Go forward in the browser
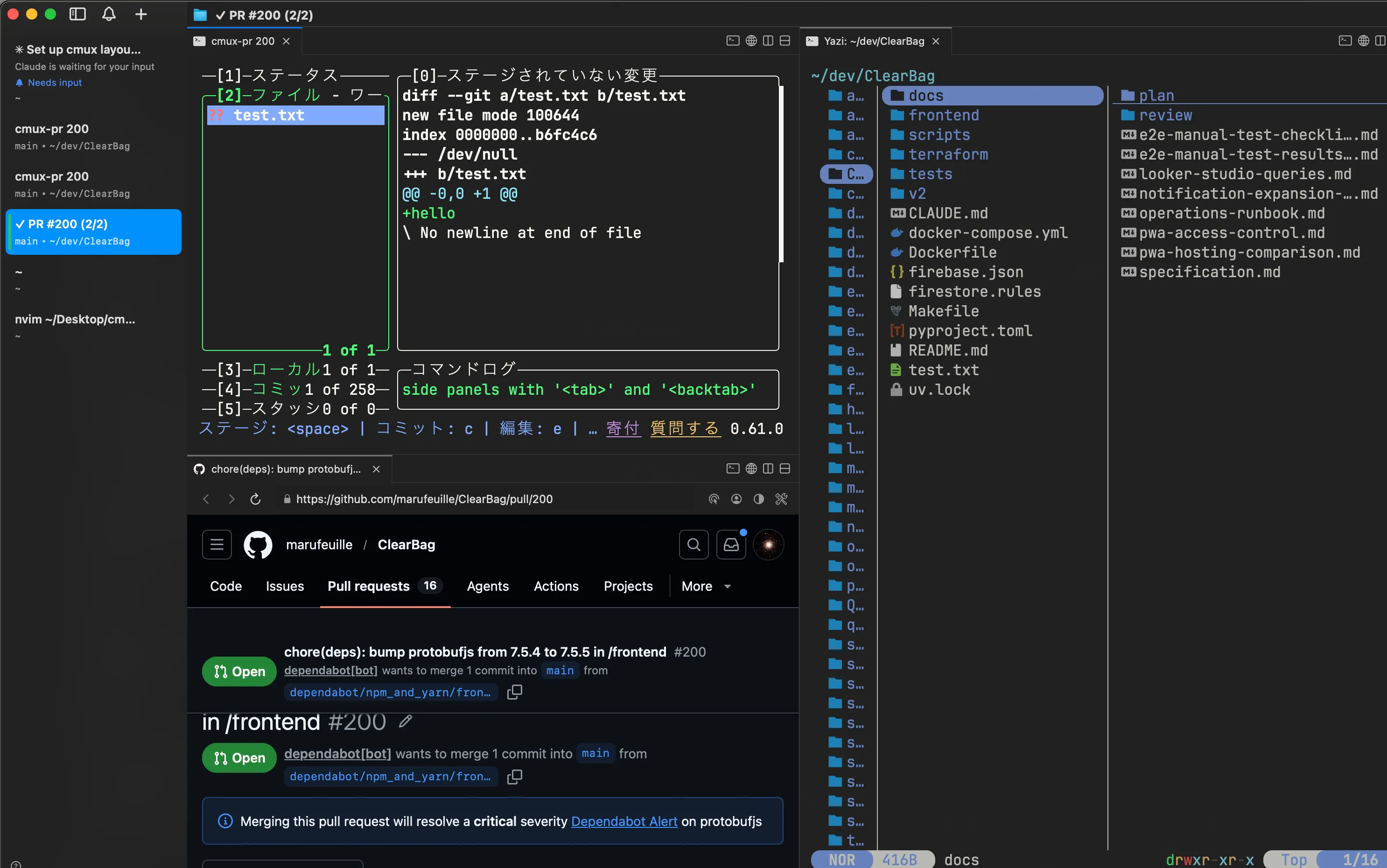The width and height of the screenshot is (1387, 868). [x=231, y=499]
